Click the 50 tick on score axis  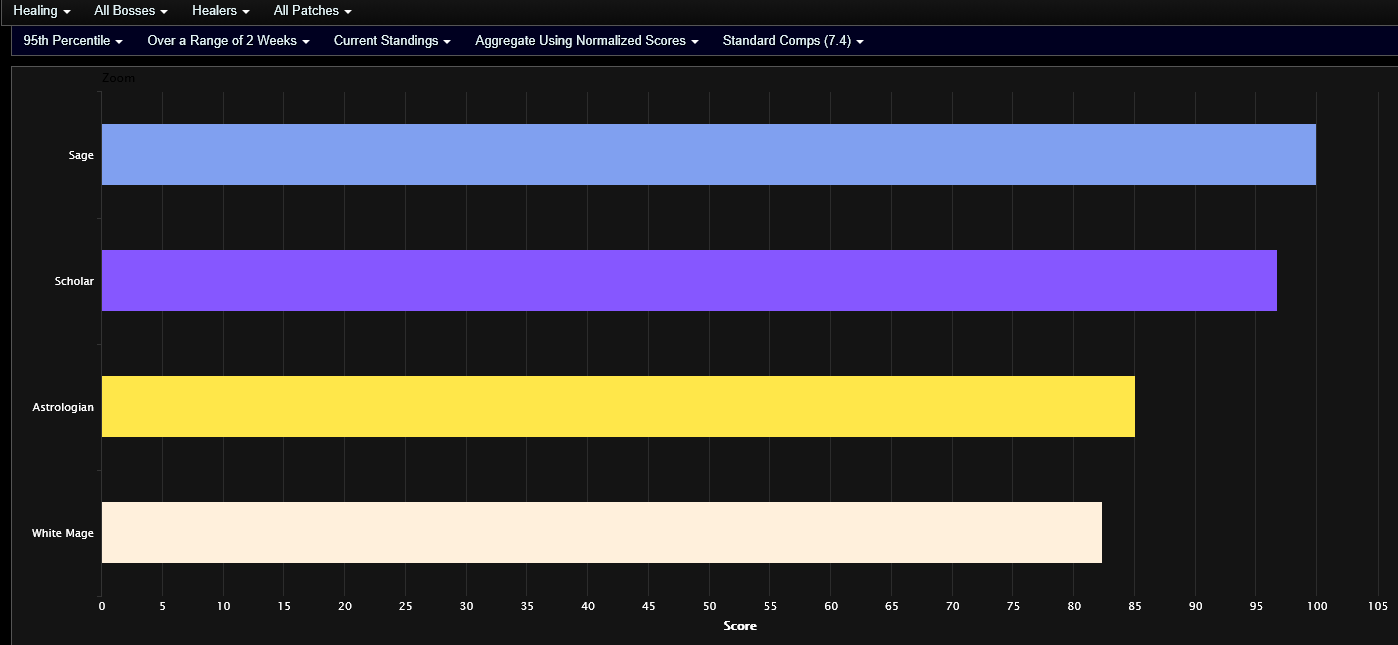click(x=709, y=606)
